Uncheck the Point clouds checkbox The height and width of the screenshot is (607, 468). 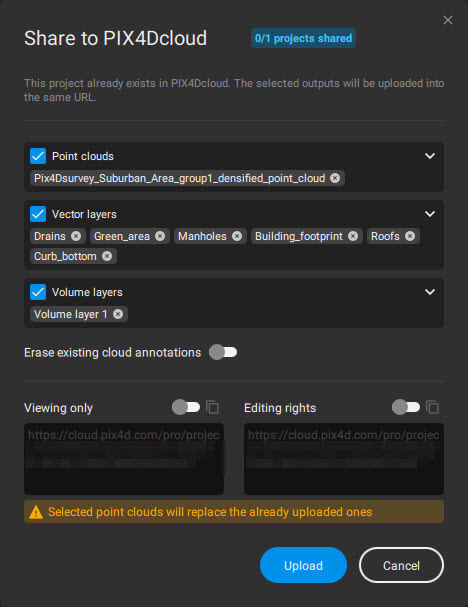[x=38, y=156]
